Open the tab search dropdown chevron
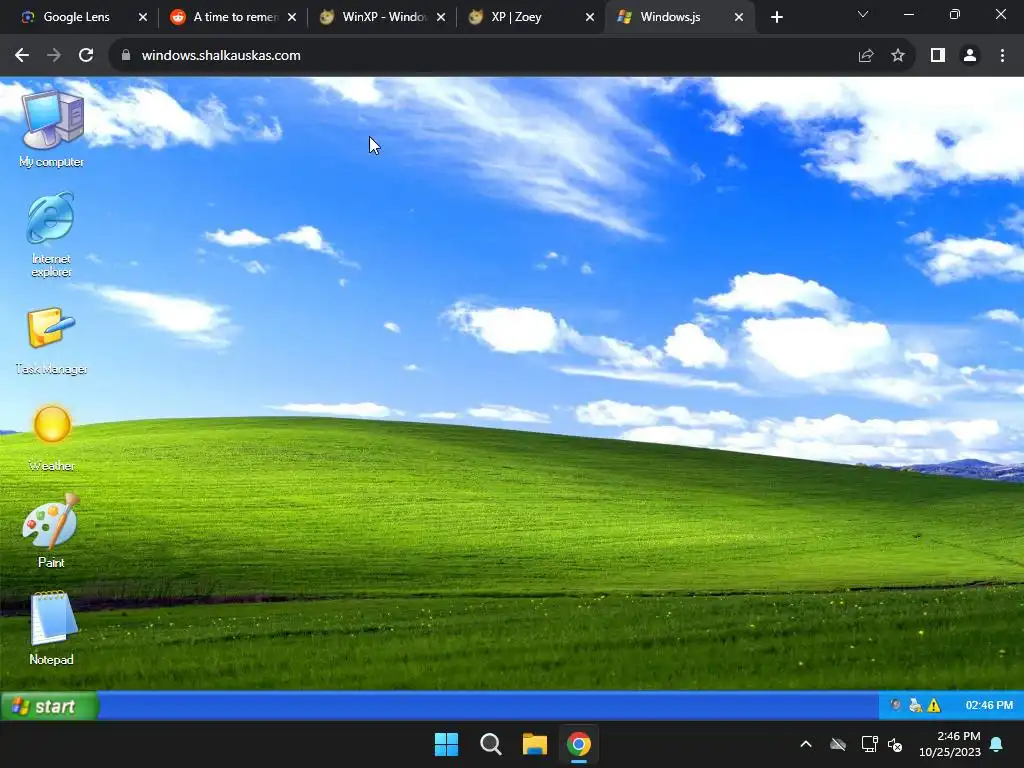 click(863, 14)
